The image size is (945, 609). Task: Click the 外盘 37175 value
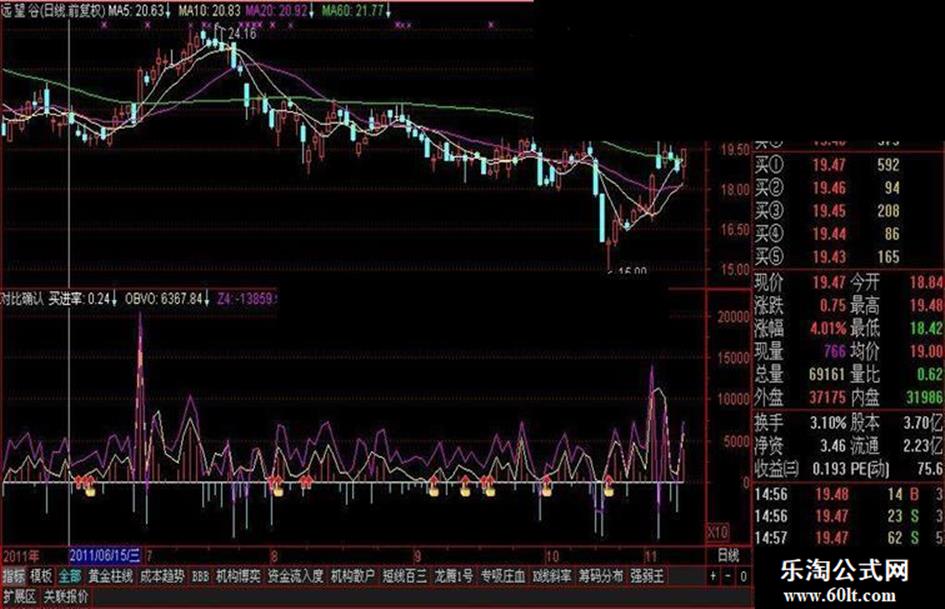click(827, 397)
